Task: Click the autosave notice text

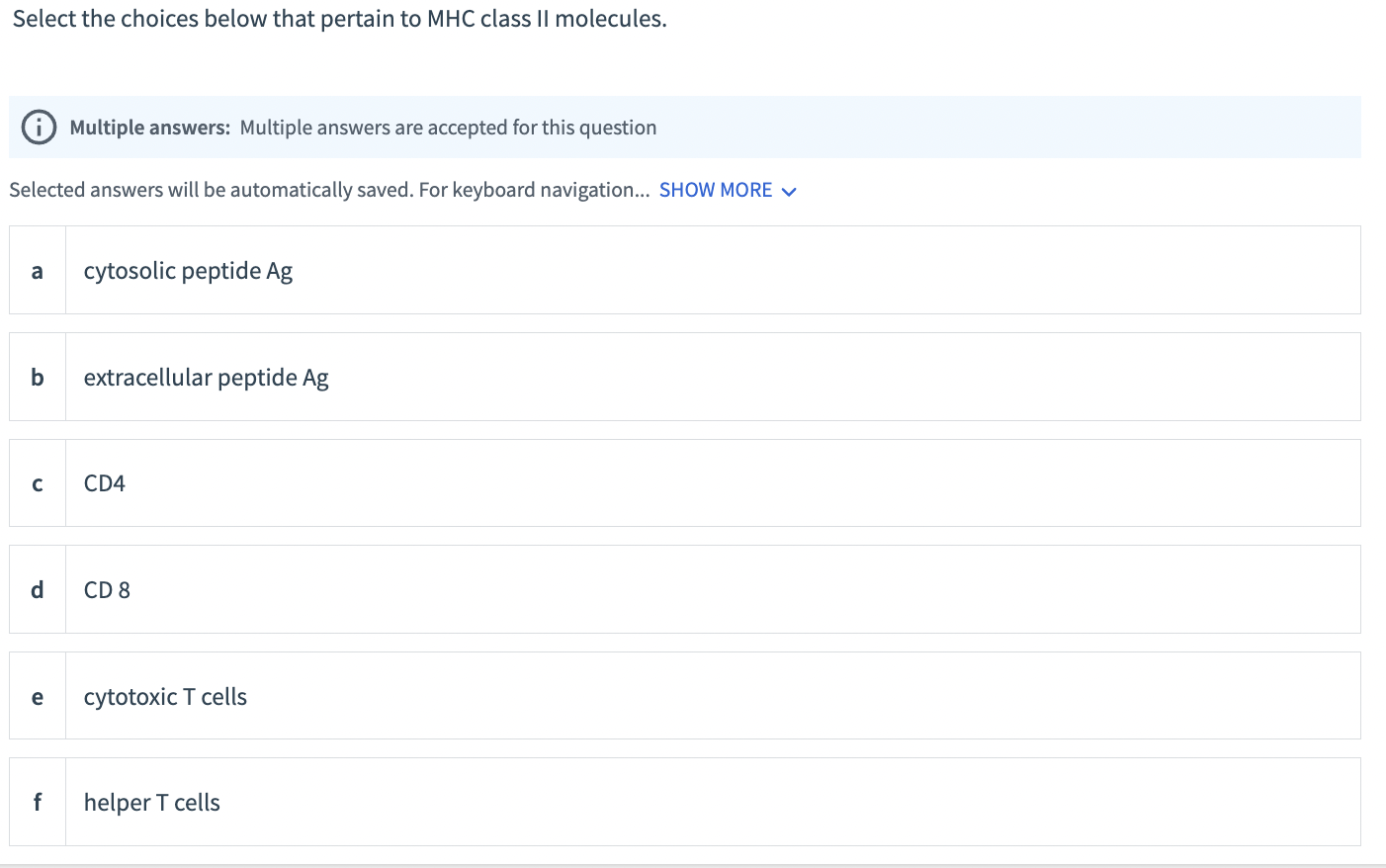Action: pos(326,189)
